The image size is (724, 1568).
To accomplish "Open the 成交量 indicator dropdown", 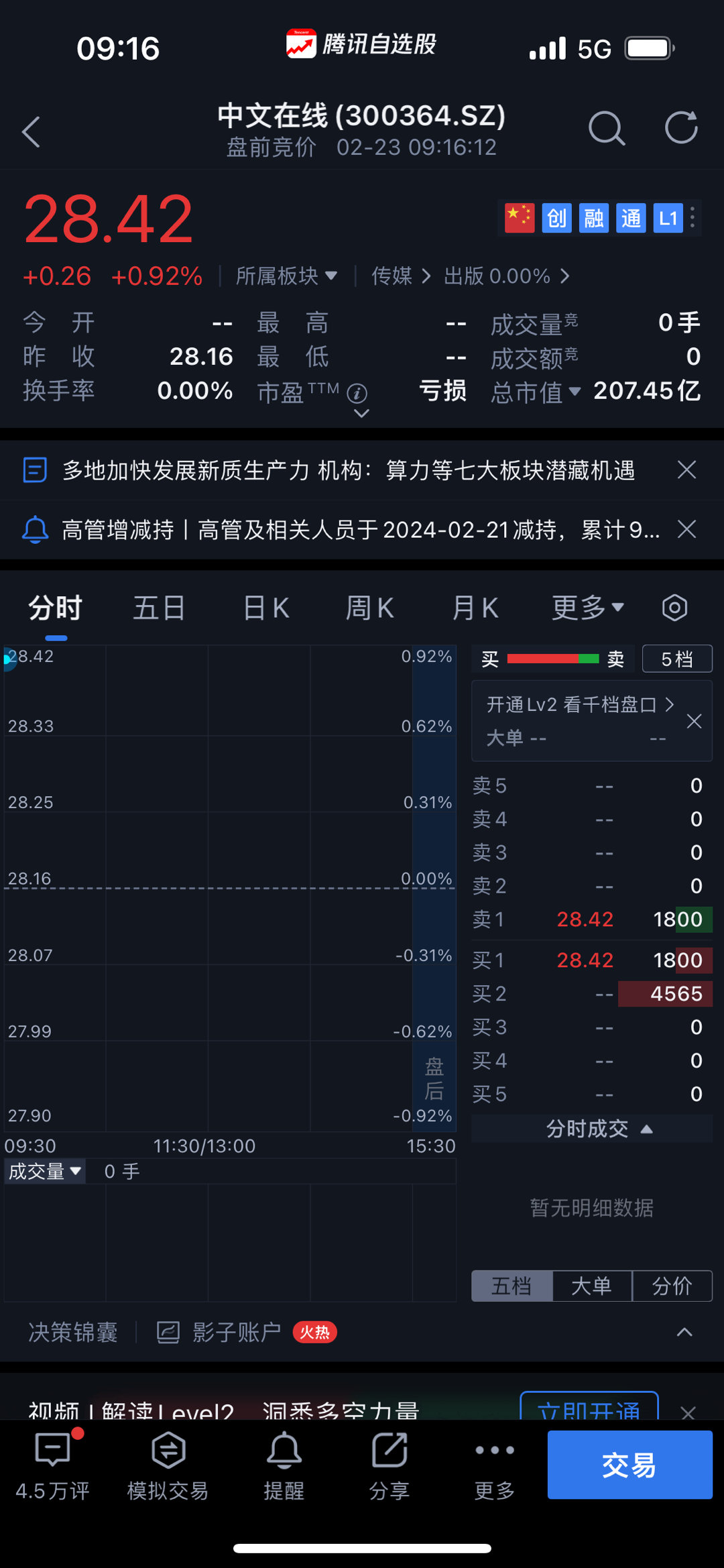I will pyautogui.click(x=45, y=1171).
